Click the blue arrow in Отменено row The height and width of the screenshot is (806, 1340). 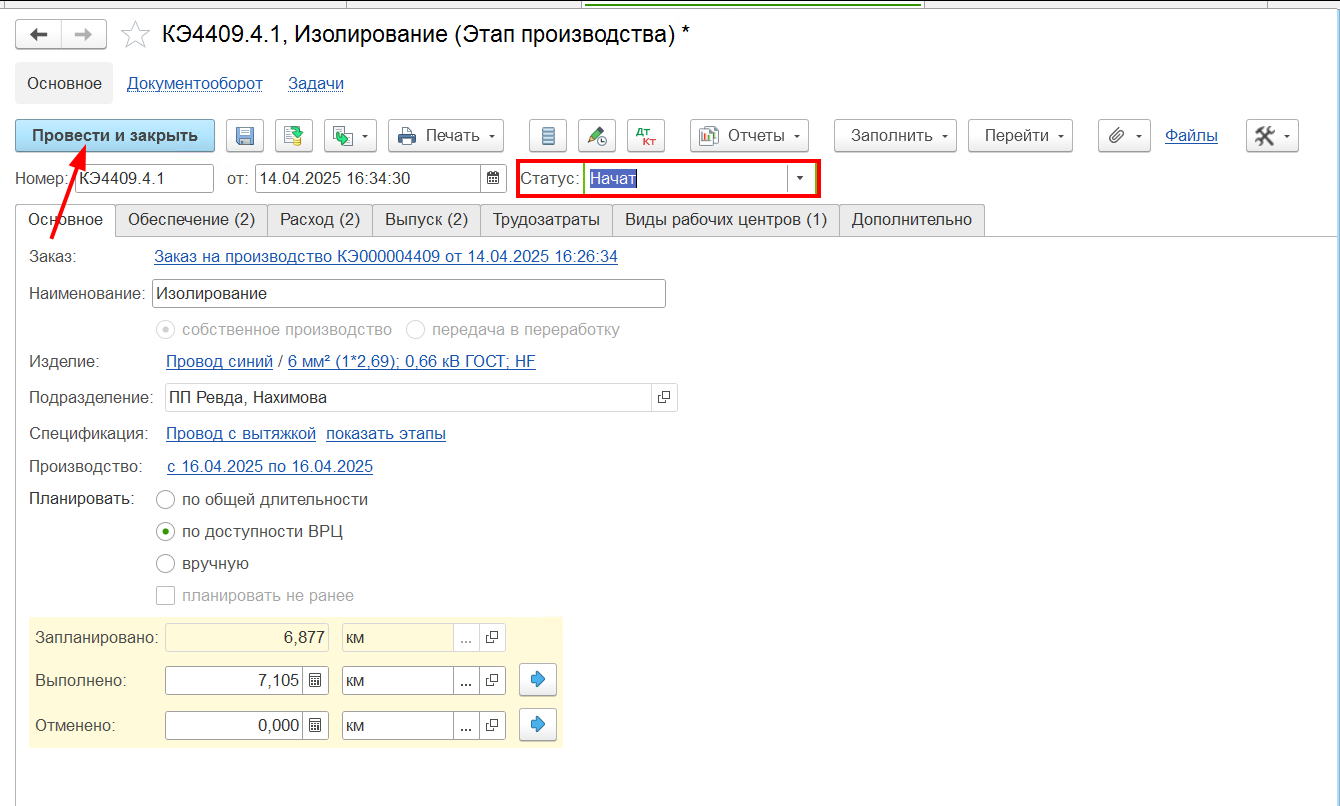[538, 724]
